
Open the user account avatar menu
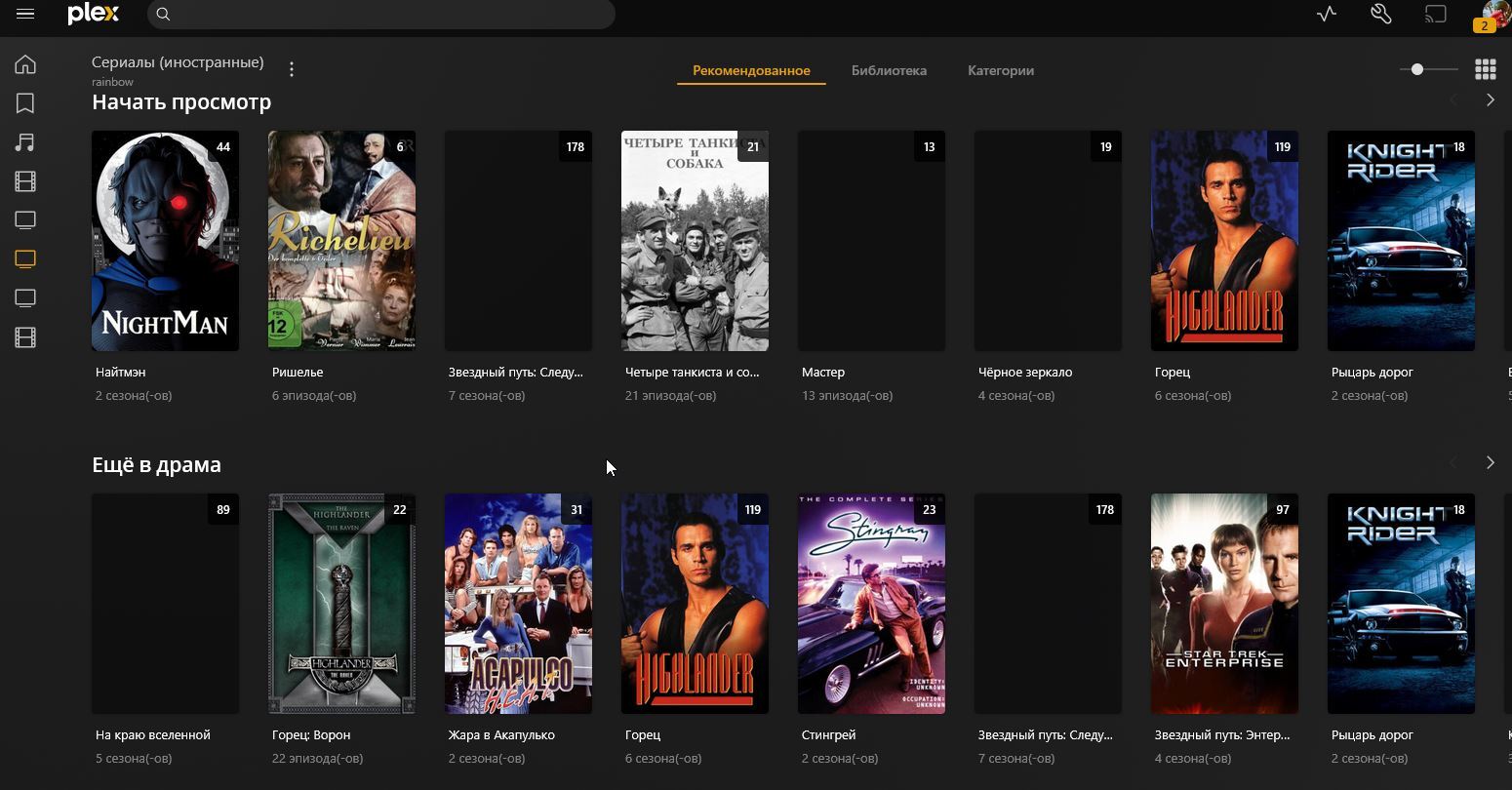coord(1494,15)
